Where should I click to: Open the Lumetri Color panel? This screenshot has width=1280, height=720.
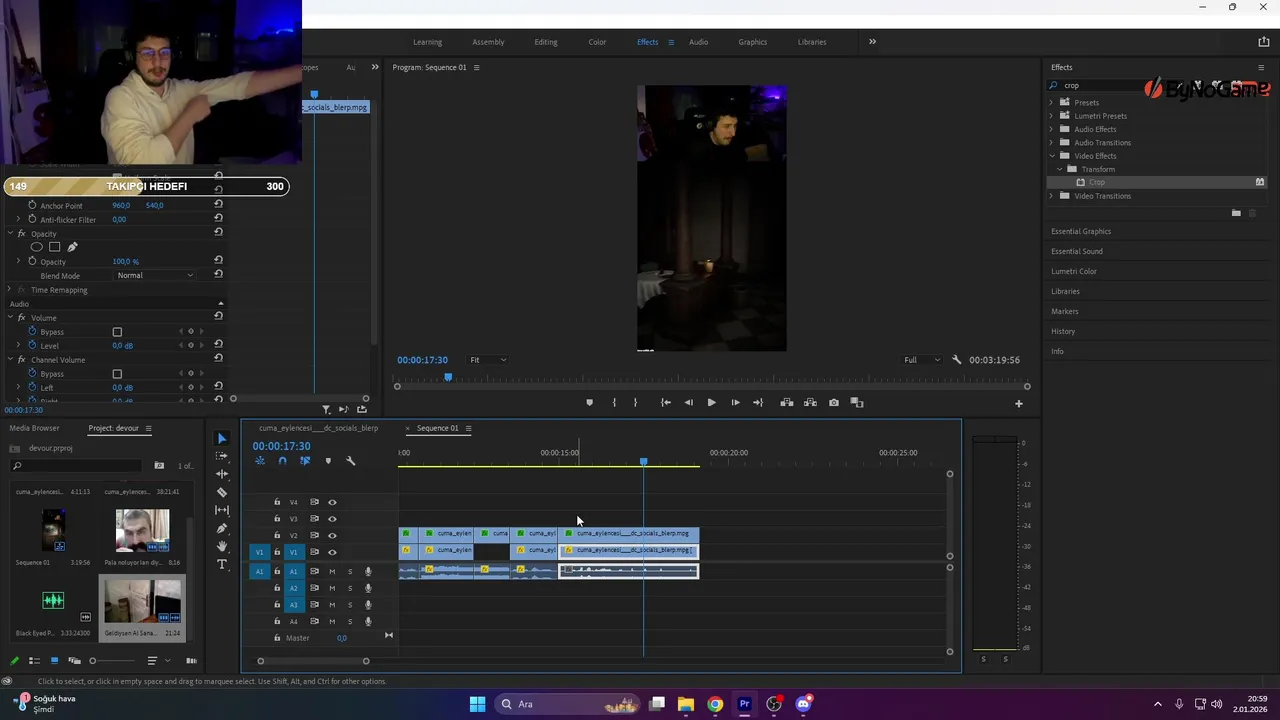[1074, 271]
